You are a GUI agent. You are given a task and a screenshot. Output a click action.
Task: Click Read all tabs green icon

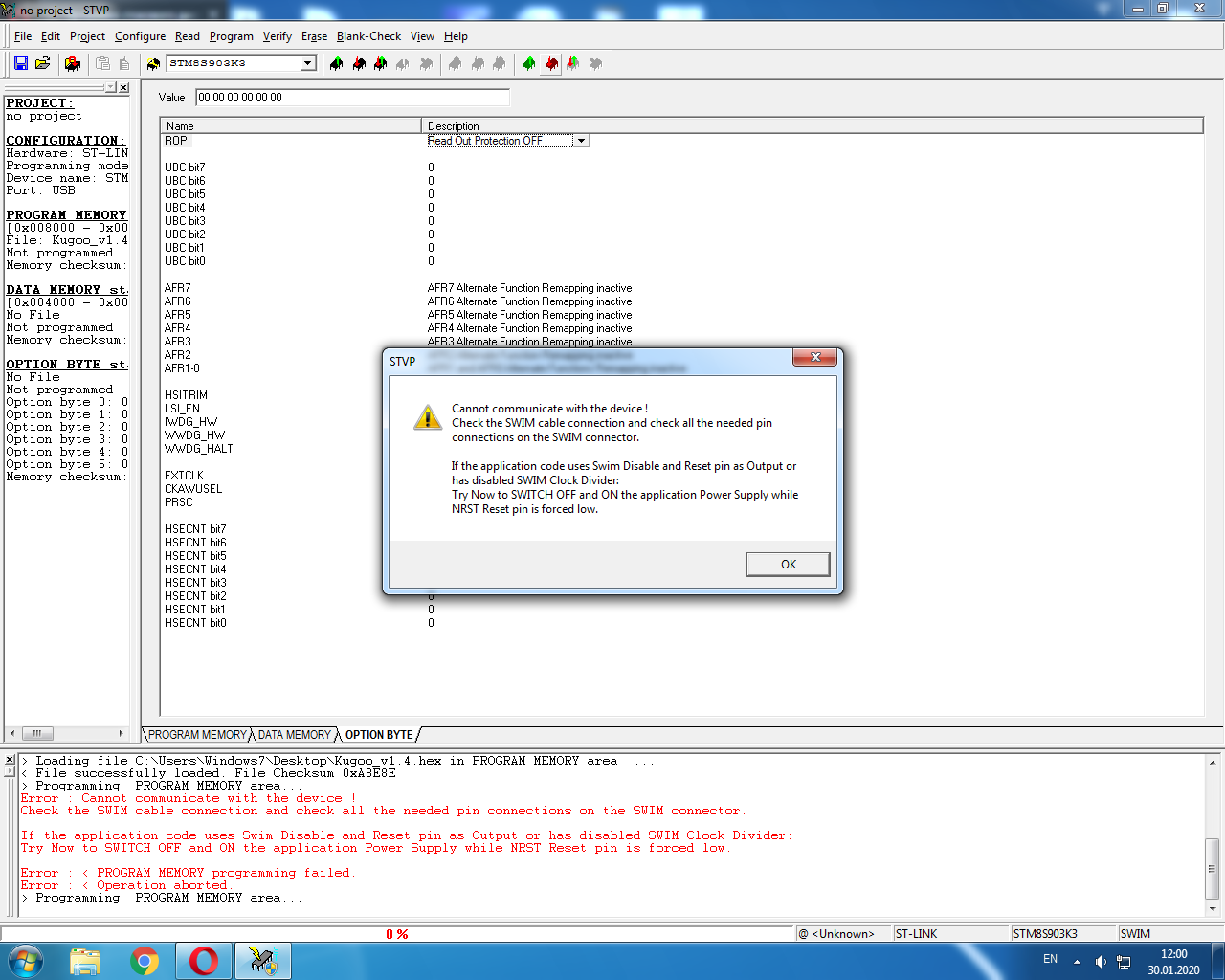coord(529,64)
